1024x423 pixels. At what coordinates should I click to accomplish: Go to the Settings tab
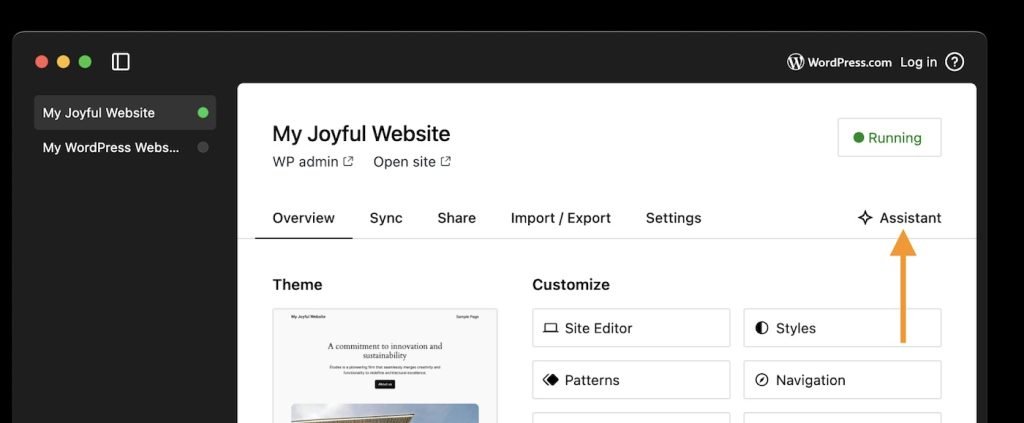point(673,218)
